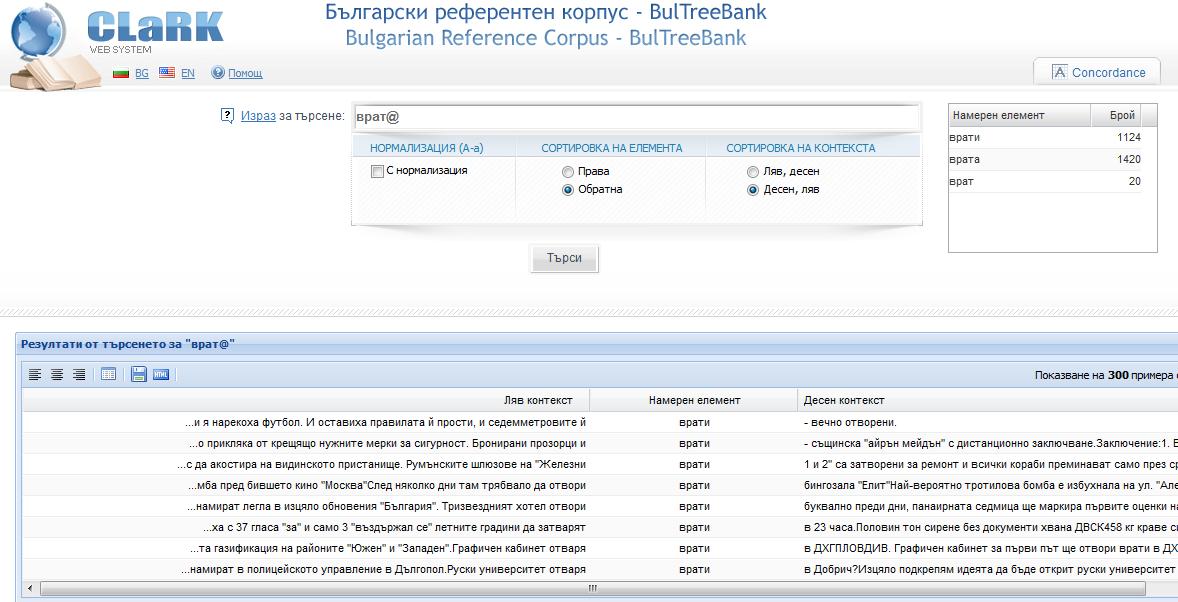Click the count value 1420
Screen dimensions: 1178x602
1128,159
